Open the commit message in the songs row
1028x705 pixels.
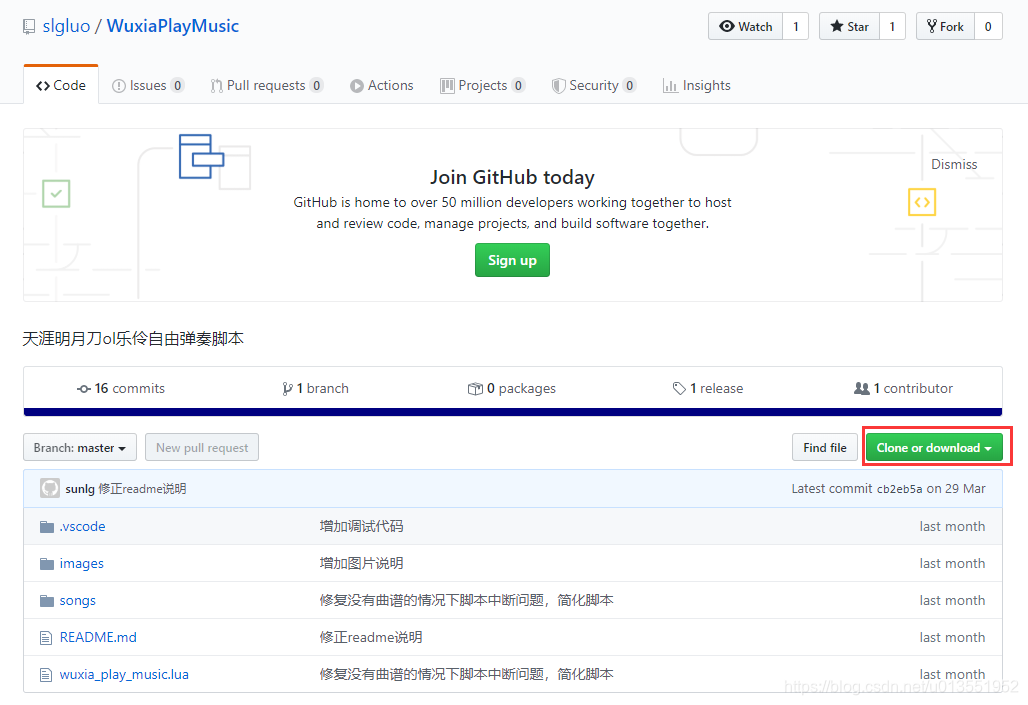pos(466,600)
